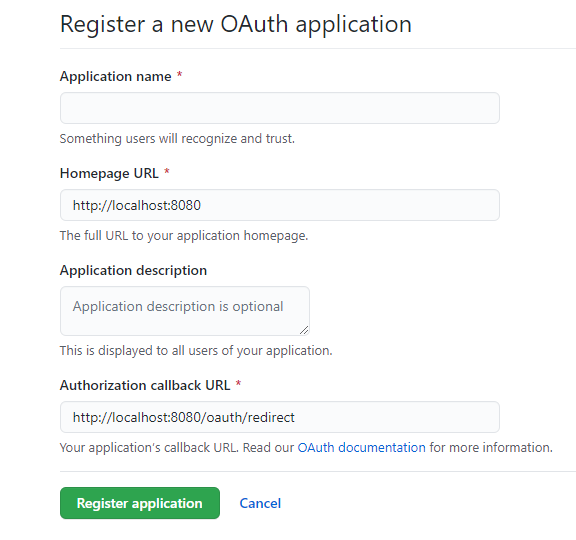Focus the Authorization callback URL input
576x540 pixels.
(280, 417)
